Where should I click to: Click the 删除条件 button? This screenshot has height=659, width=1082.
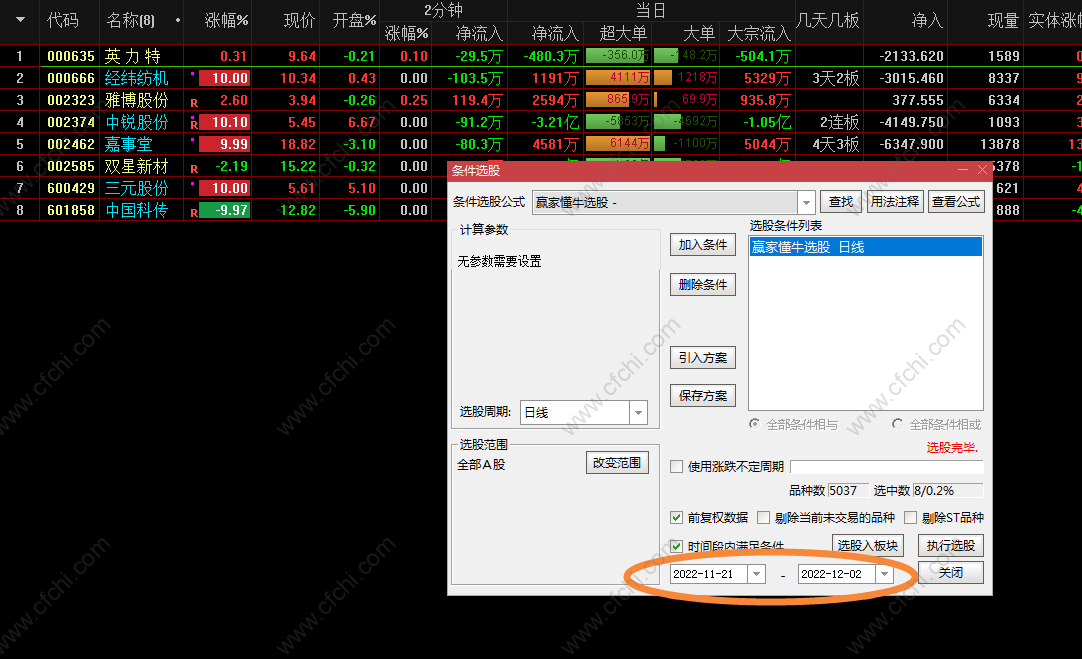pos(702,284)
